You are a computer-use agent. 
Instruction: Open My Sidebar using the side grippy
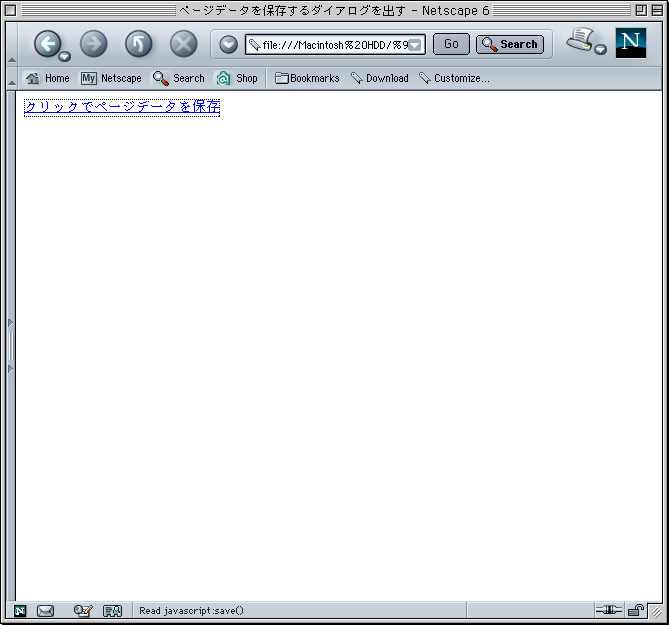pyautogui.click(x=11, y=346)
